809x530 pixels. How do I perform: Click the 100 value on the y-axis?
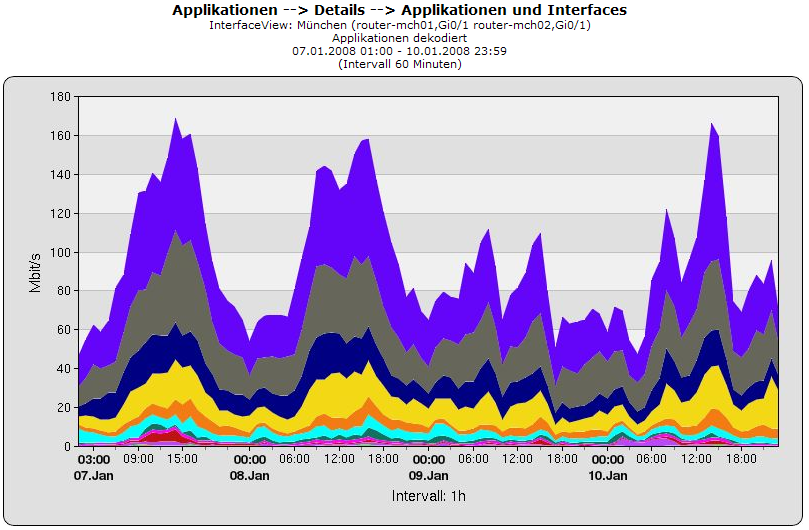pyautogui.click(x=59, y=253)
